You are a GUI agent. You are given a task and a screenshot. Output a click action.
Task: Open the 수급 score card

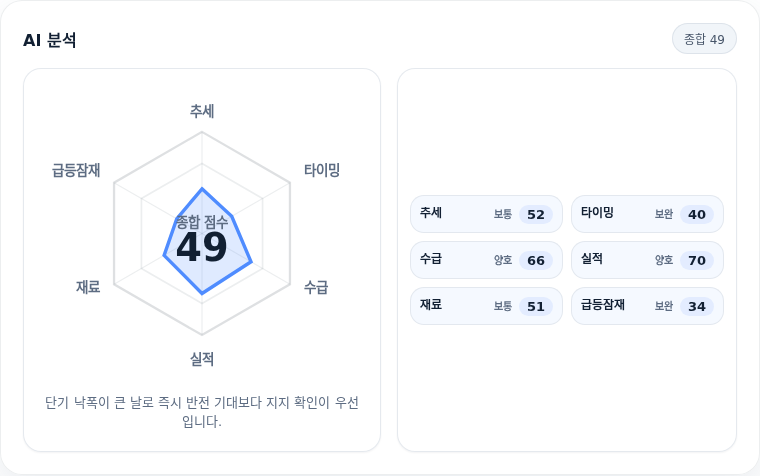(486, 260)
